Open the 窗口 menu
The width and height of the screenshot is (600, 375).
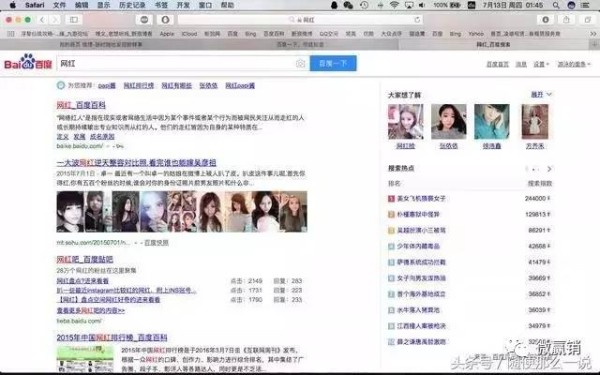click(205, 5)
